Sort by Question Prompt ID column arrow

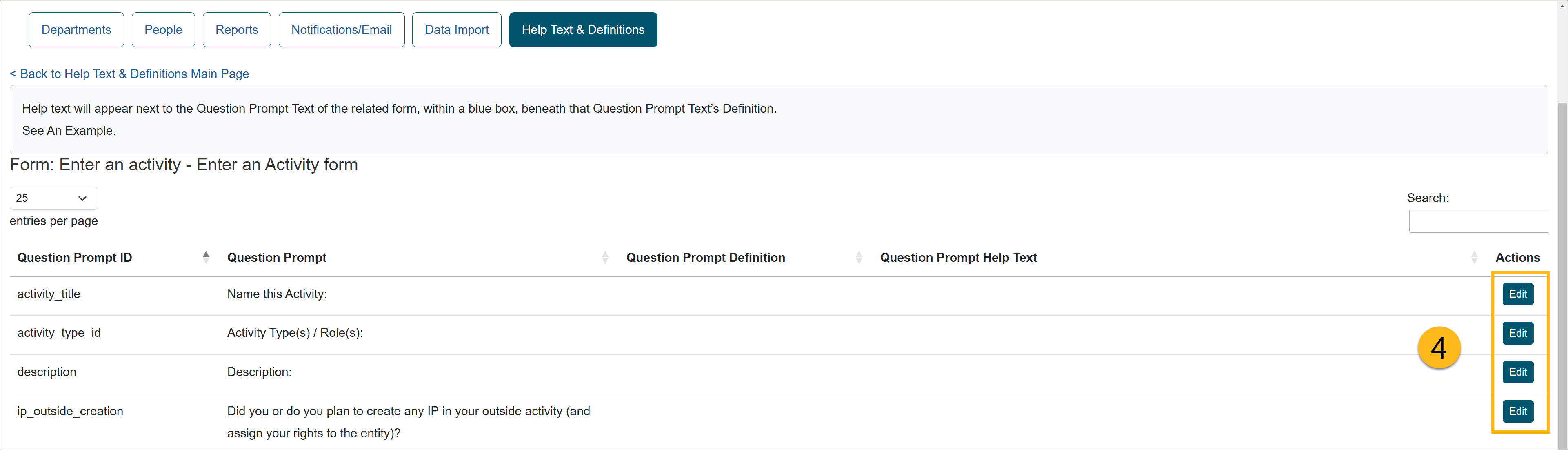[x=206, y=257]
